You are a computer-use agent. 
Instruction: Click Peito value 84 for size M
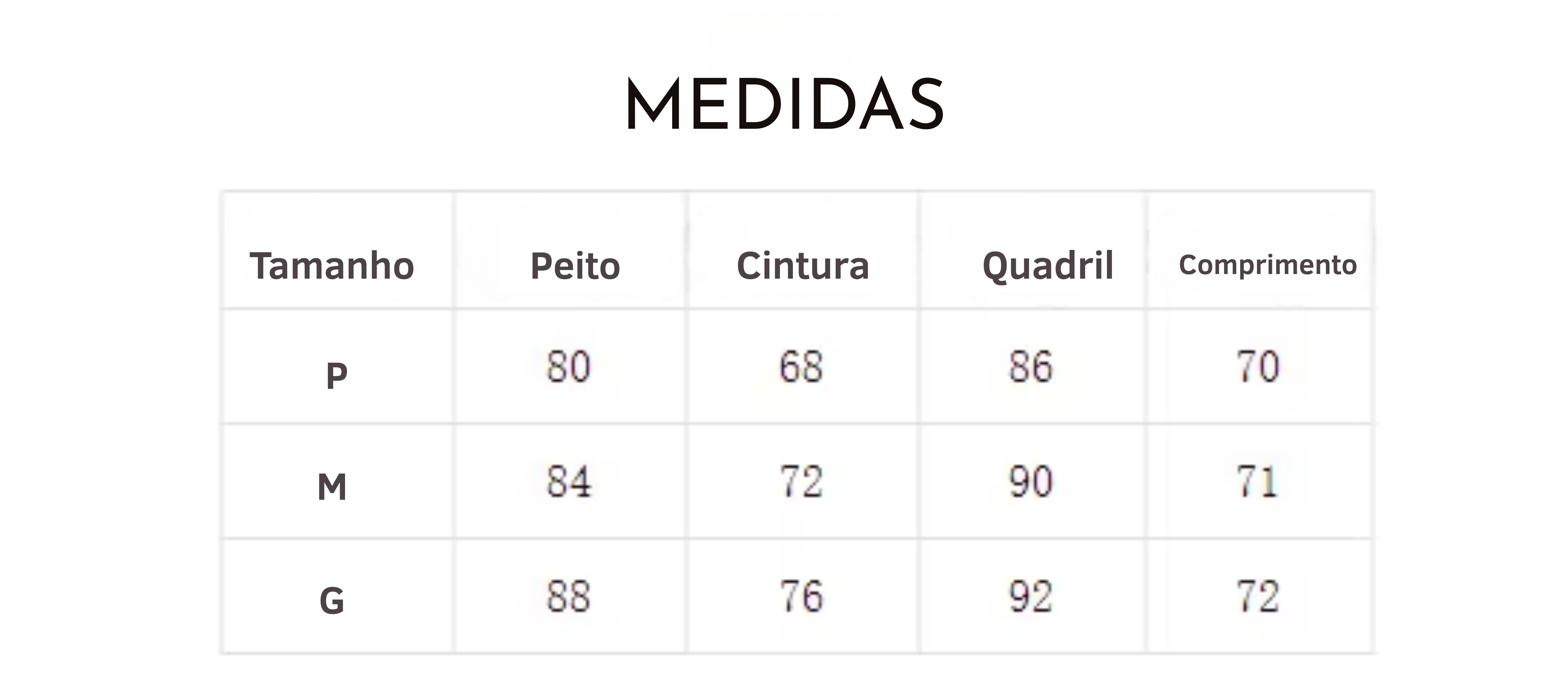[x=569, y=482]
